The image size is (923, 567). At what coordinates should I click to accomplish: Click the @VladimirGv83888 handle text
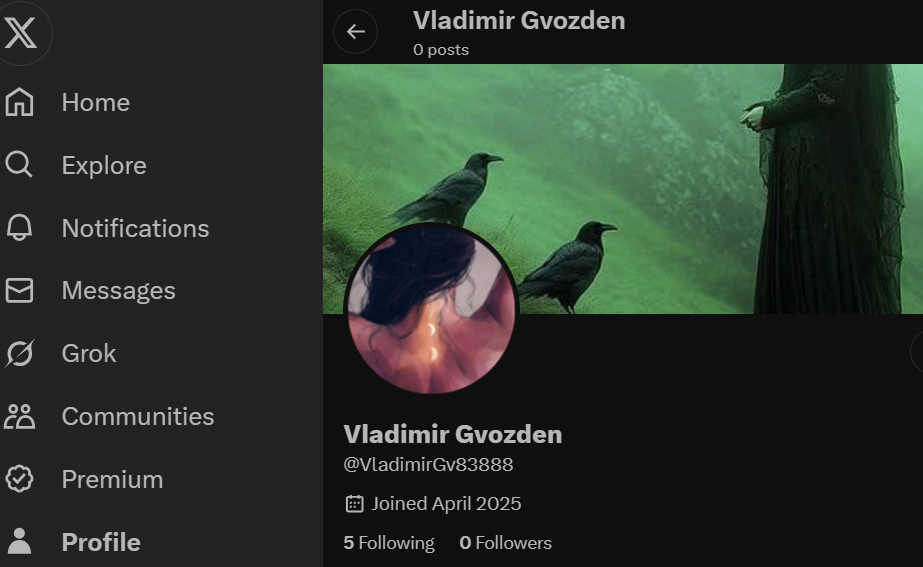click(428, 465)
